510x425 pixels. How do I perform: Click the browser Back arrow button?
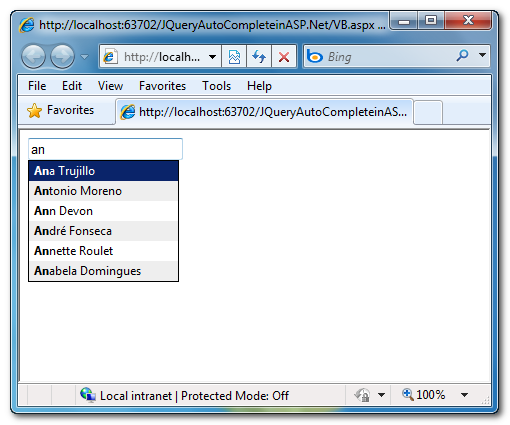(33, 56)
